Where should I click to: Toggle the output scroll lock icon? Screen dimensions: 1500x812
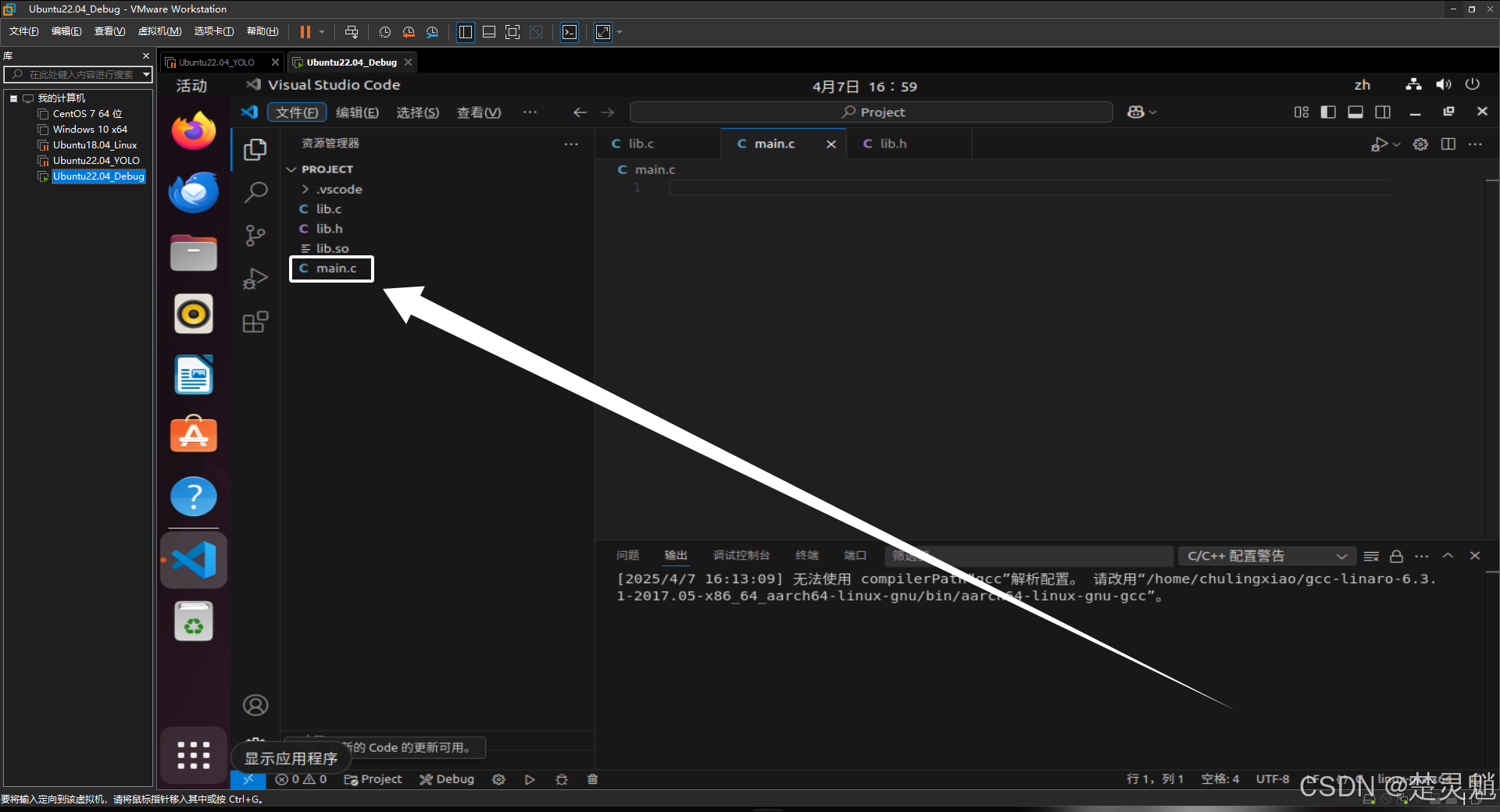(1397, 556)
